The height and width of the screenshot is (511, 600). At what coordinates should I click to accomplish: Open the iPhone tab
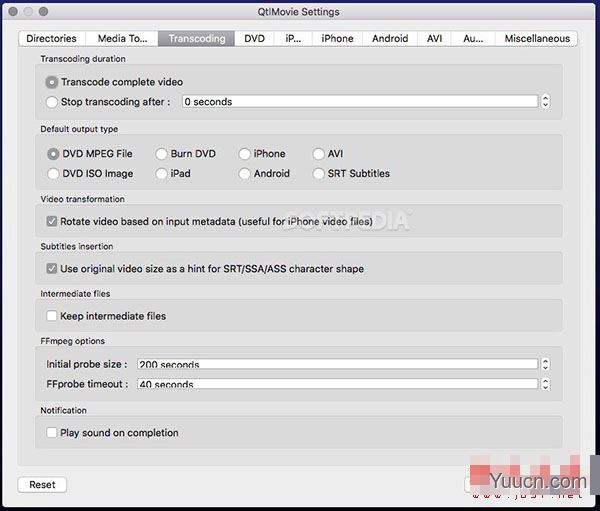(x=337, y=39)
